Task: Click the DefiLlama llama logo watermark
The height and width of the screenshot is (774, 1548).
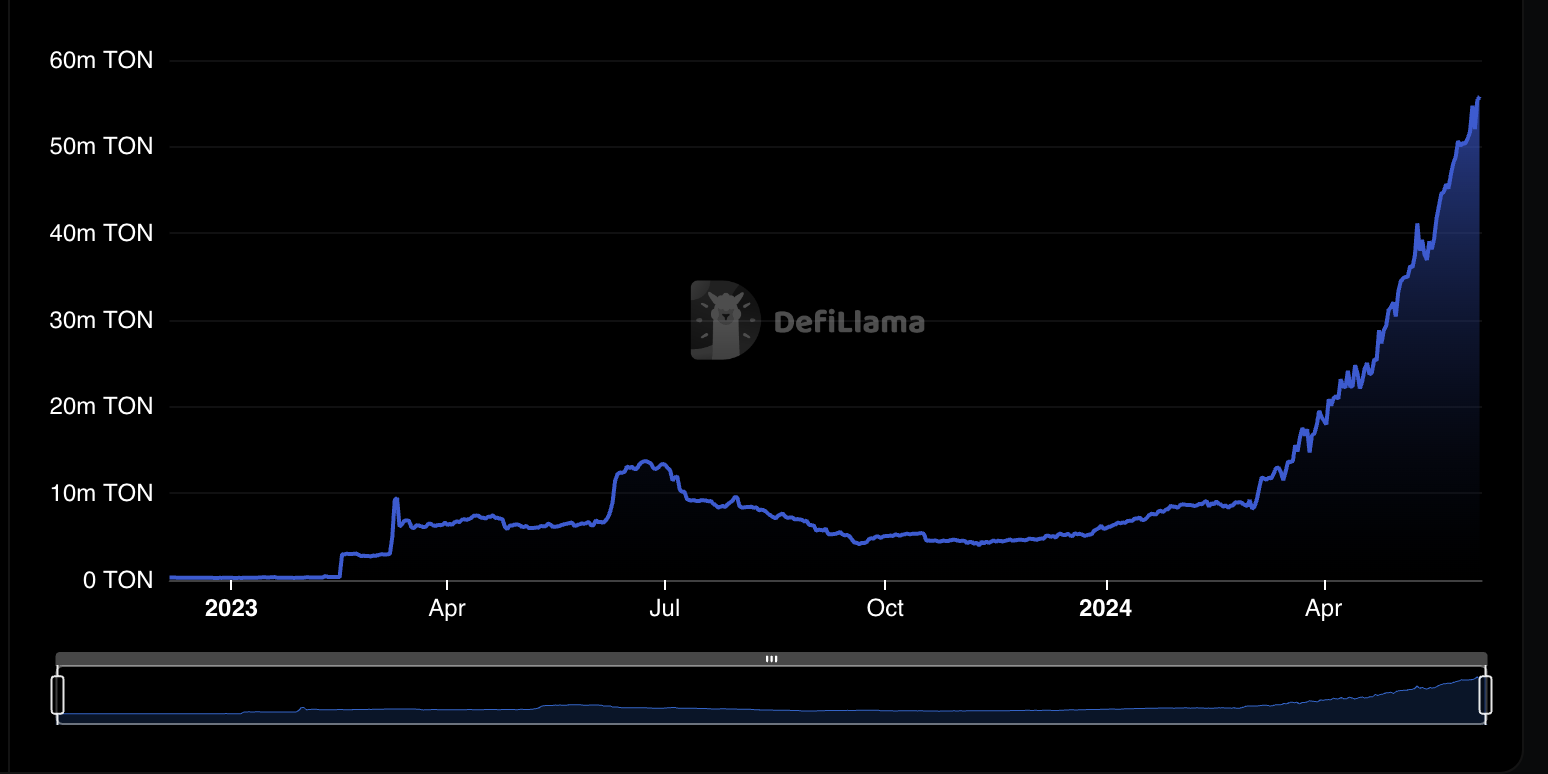Action: (x=724, y=320)
